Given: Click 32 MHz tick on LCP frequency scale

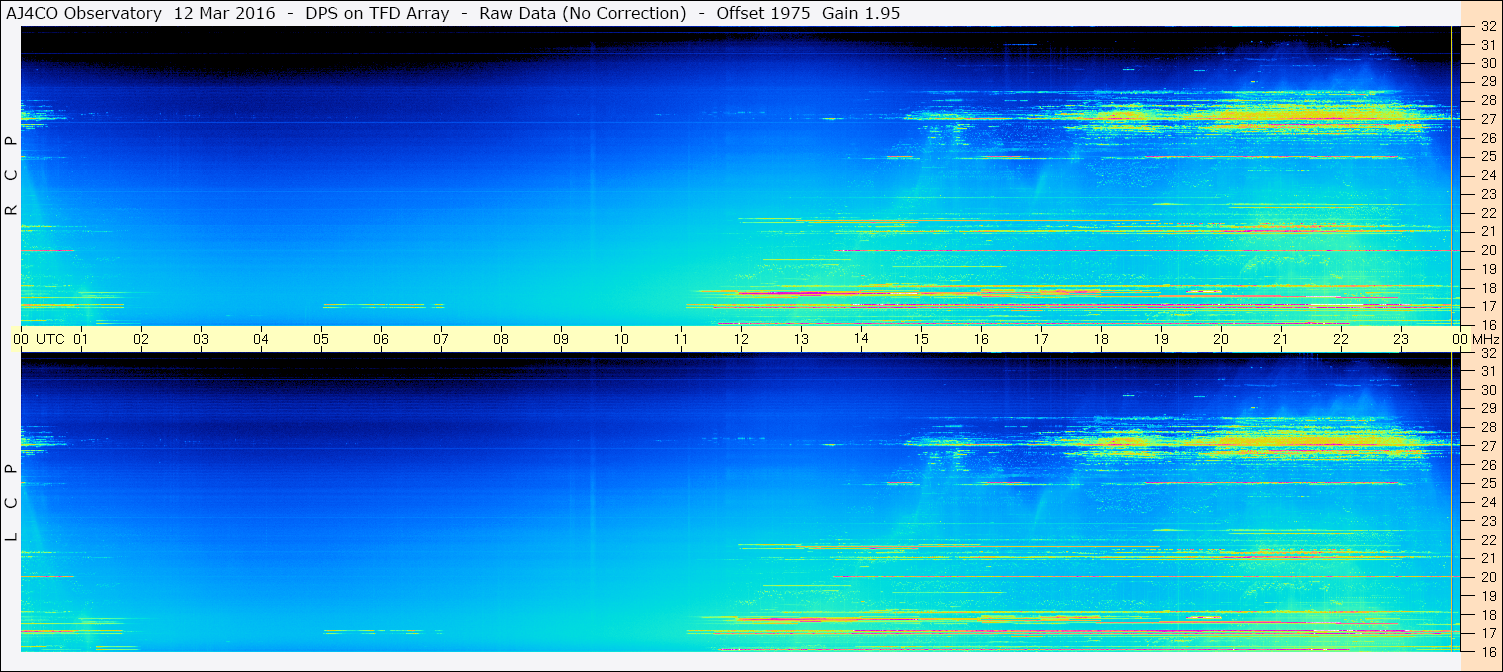Looking at the screenshot, I should point(1487,353).
